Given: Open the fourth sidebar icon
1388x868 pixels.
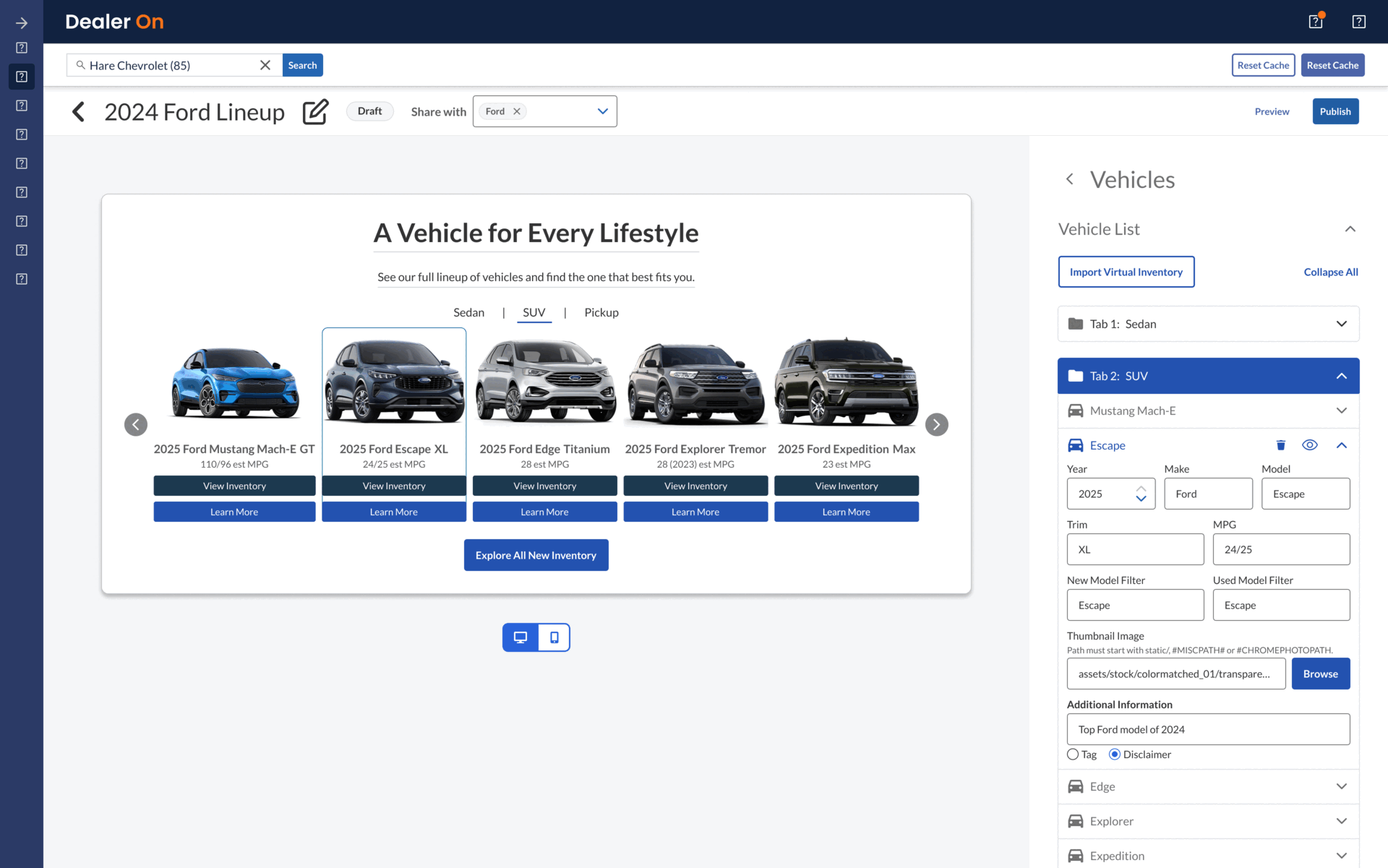Looking at the screenshot, I should (22, 106).
